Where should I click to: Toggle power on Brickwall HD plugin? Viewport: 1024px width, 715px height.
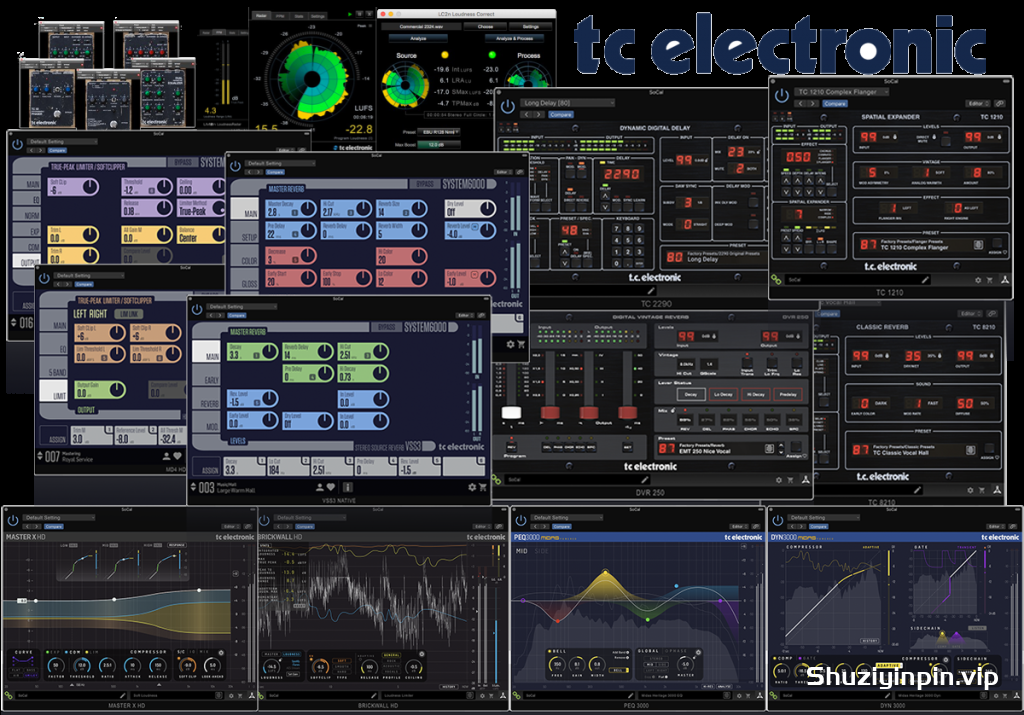click(x=264, y=520)
